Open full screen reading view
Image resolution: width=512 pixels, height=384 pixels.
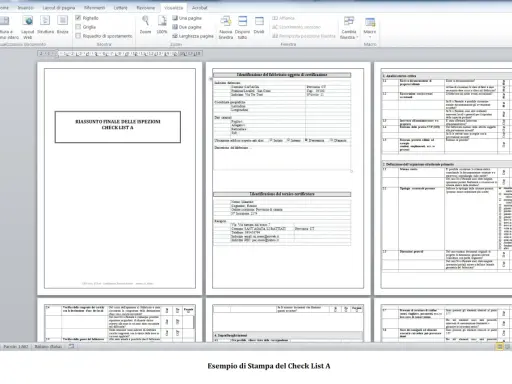pos(7,27)
